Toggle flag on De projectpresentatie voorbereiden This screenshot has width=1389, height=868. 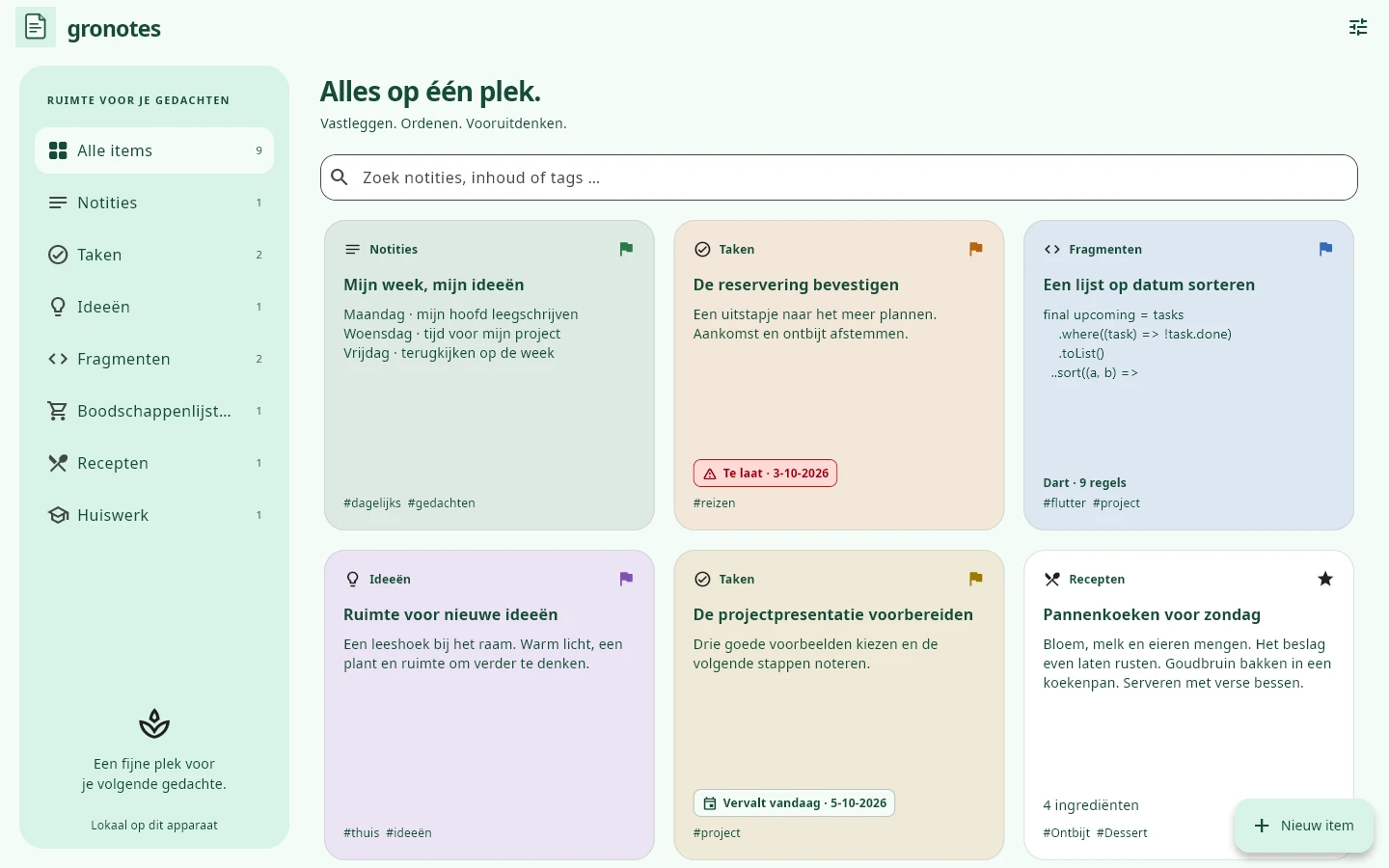[975, 579]
